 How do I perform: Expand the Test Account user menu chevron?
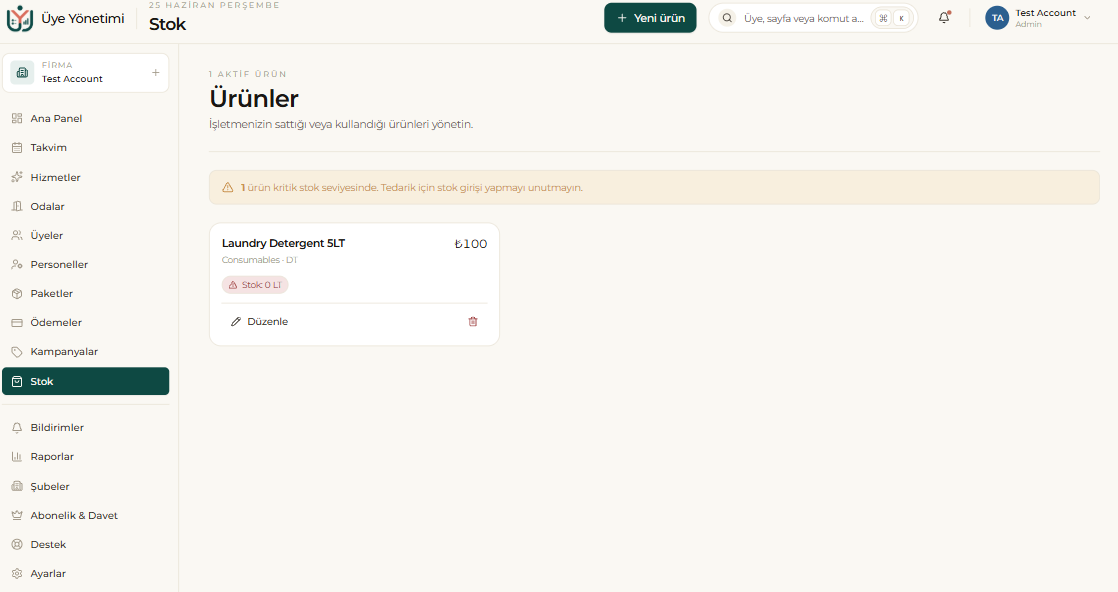pyautogui.click(x=1087, y=18)
